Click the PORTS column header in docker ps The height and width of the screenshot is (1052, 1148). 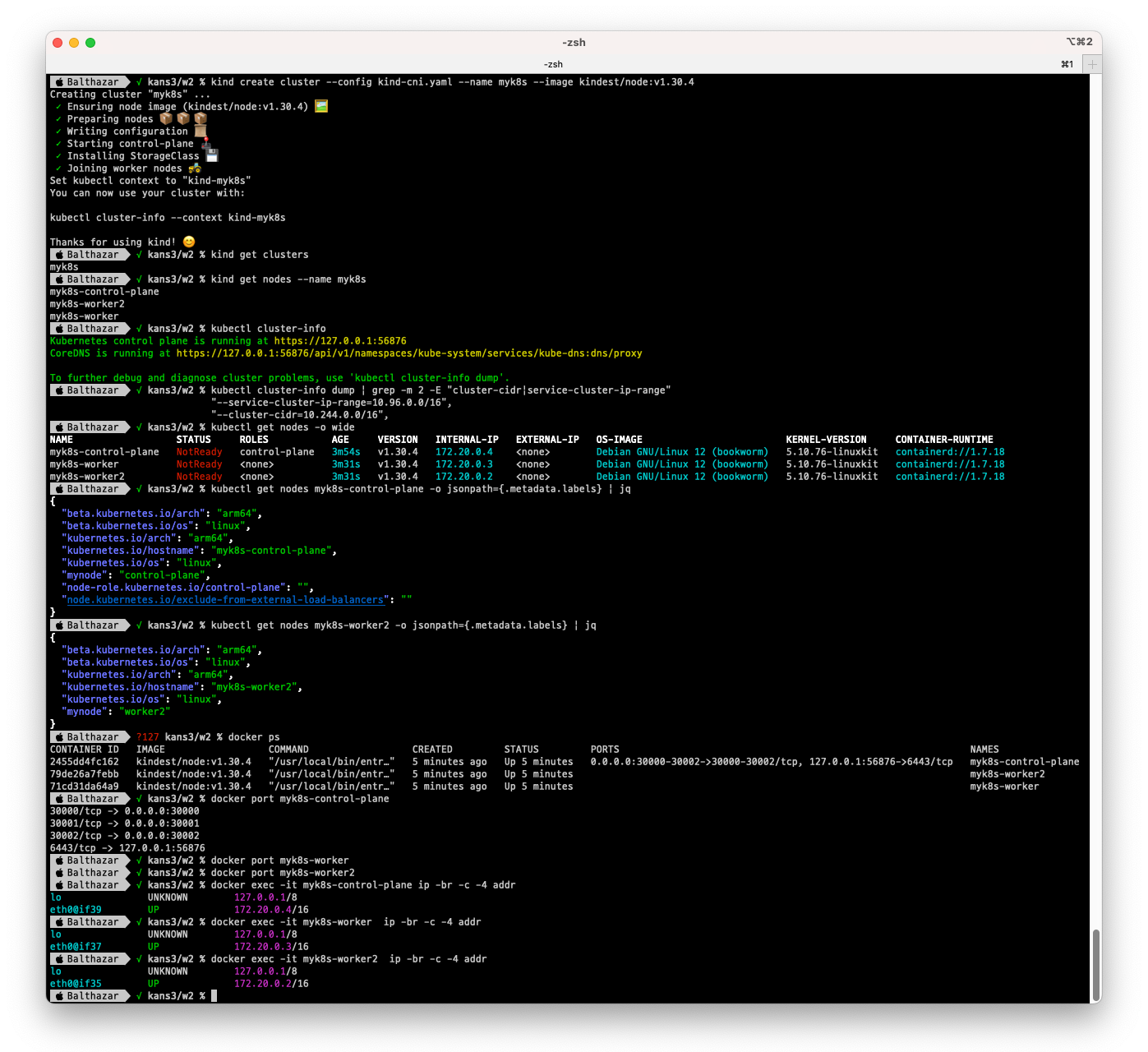(x=605, y=750)
